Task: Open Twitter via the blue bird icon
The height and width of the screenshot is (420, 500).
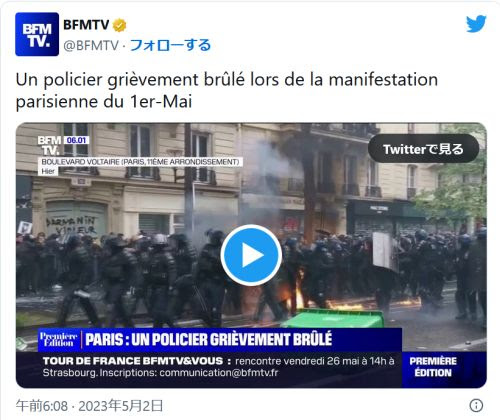Action: tap(476, 24)
